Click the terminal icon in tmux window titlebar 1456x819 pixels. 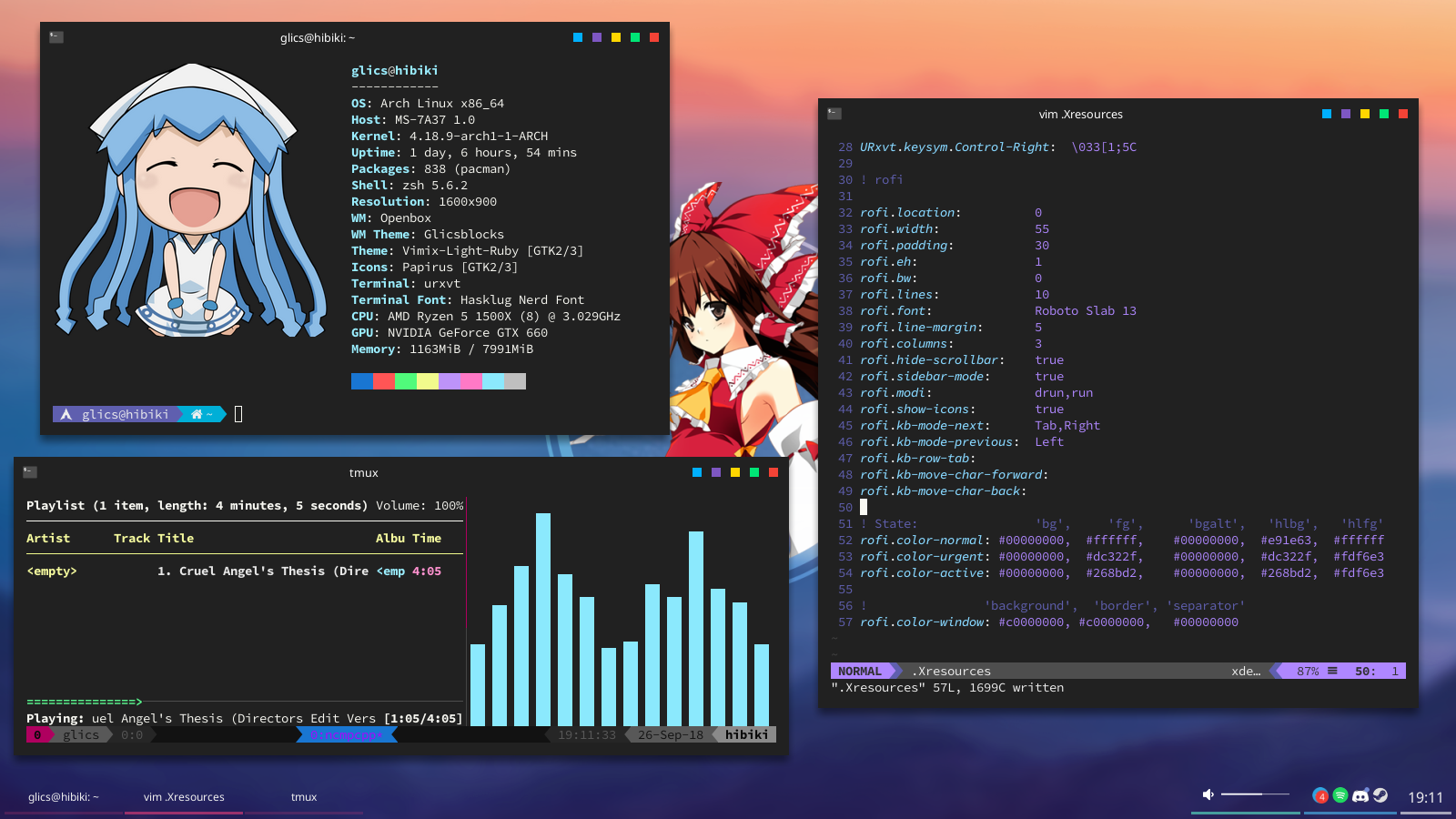(30, 472)
